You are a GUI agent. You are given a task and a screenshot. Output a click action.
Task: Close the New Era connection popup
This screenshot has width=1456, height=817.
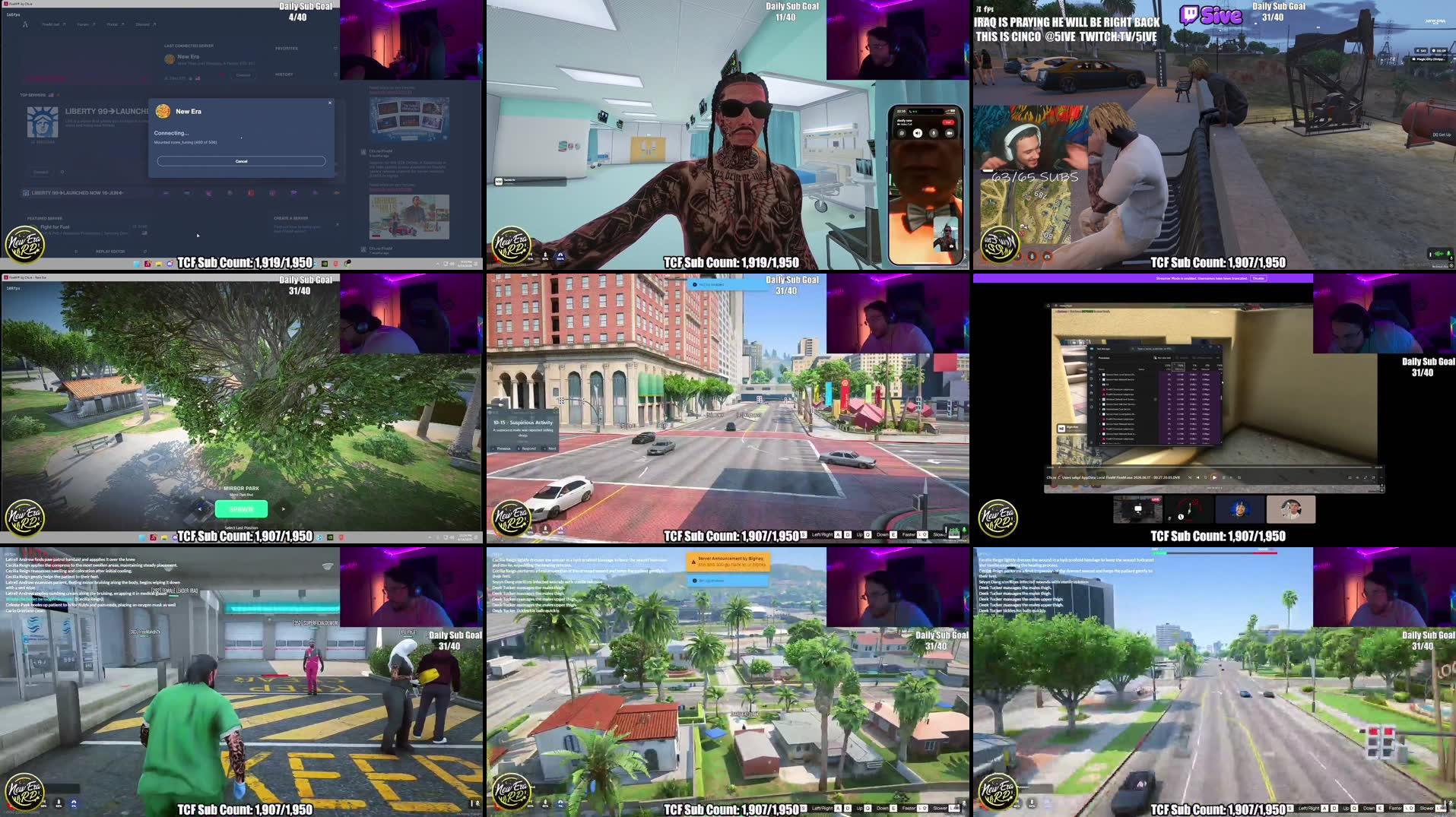330,103
